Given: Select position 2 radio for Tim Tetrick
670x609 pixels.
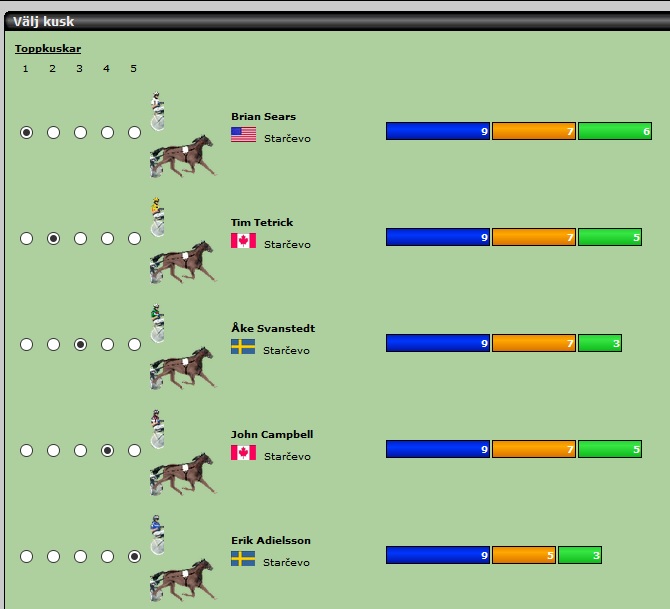Looking at the screenshot, I should point(53,238).
